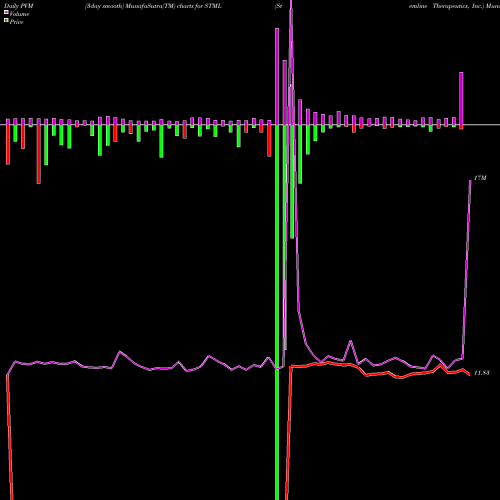Image resolution: width=500 pixels, height=500 pixels.
Task: Click the red-green Price legend swatch
Action: (6, 21)
